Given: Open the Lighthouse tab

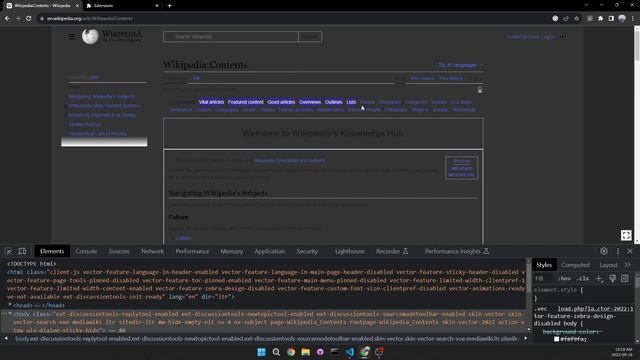Looking at the screenshot, I should [x=350, y=251].
